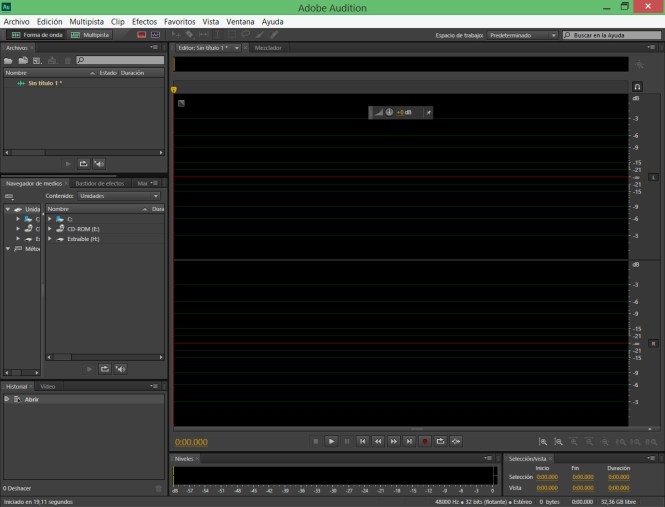Toggle loop playback in Archivos panel
665x507 pixels.
[84, 164]
